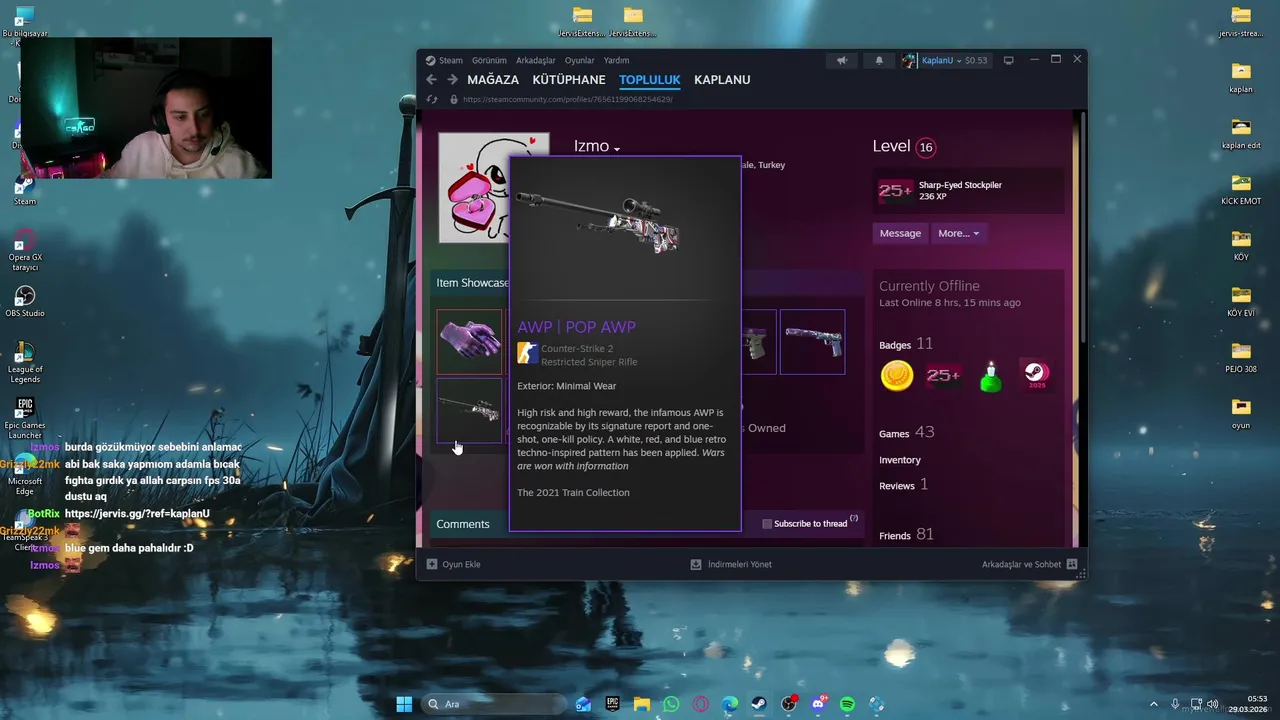The height and width of the screenshot is (720, 1280).
Task: Open Epic Games from the taskbar
Action: (x=612, y=704)
